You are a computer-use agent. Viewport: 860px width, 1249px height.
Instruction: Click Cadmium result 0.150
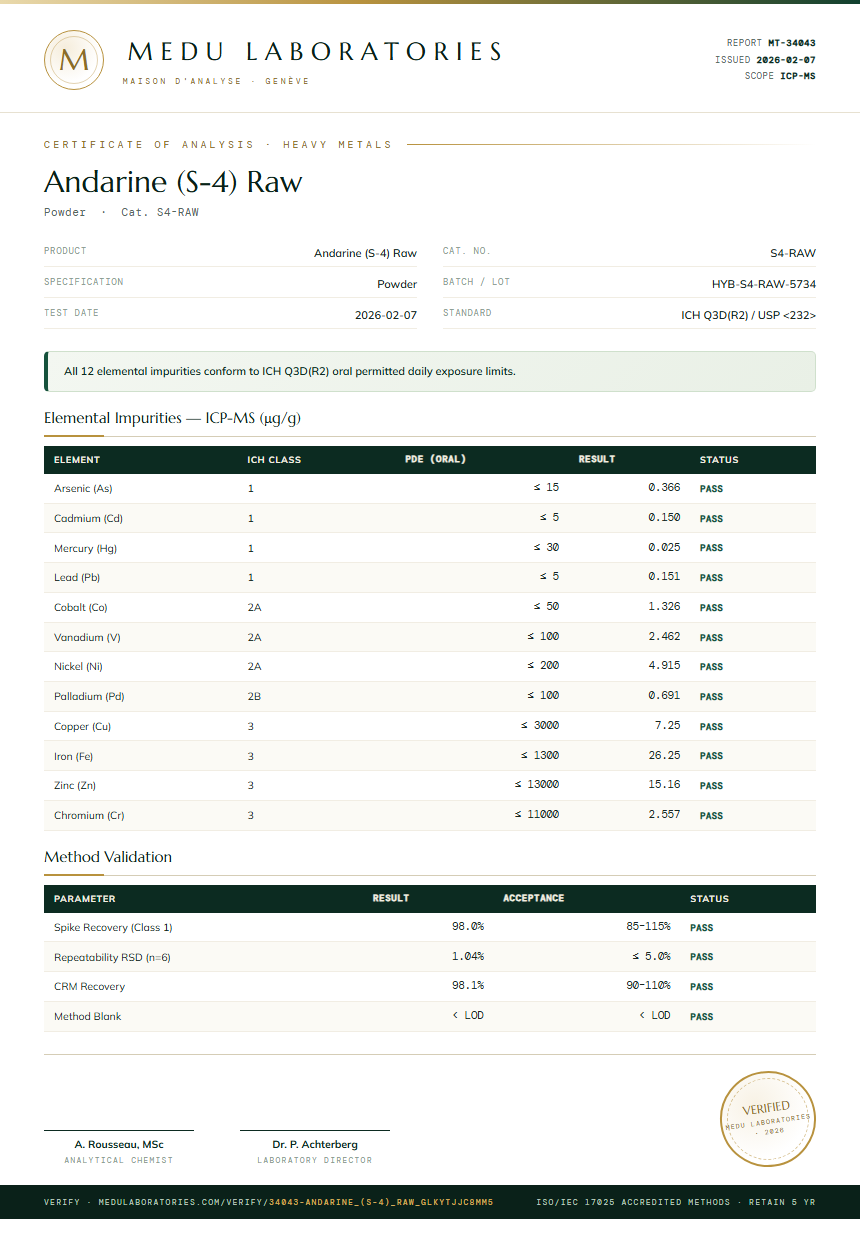tap(664, 518)
